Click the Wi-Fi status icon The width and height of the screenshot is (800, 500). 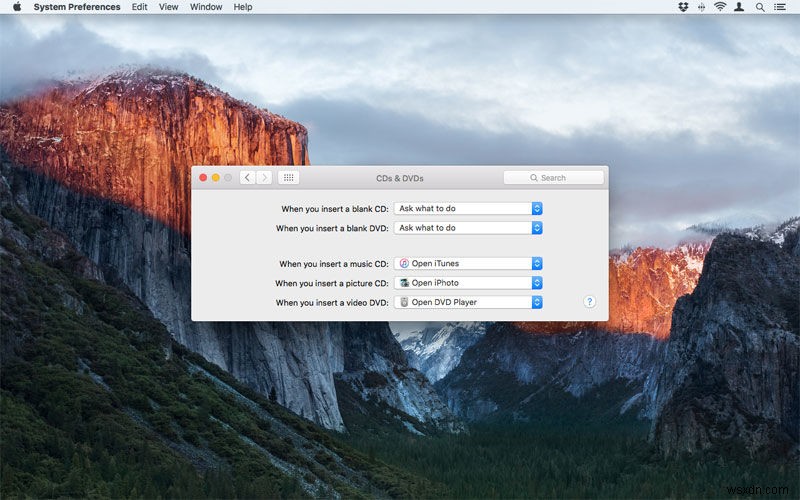coord(719,7)
